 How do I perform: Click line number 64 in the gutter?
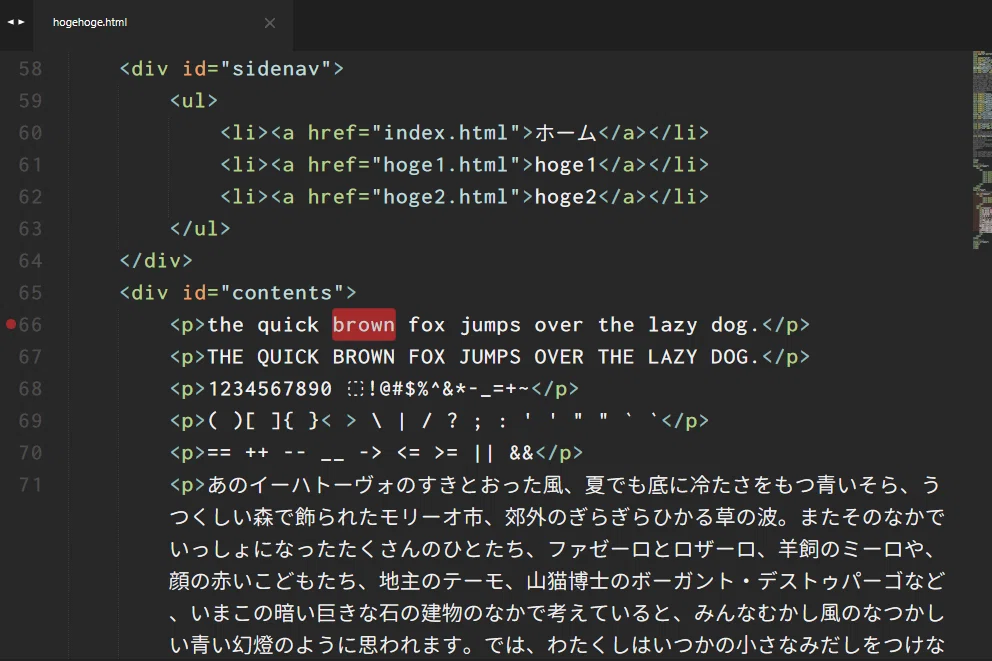coord(30,261)
